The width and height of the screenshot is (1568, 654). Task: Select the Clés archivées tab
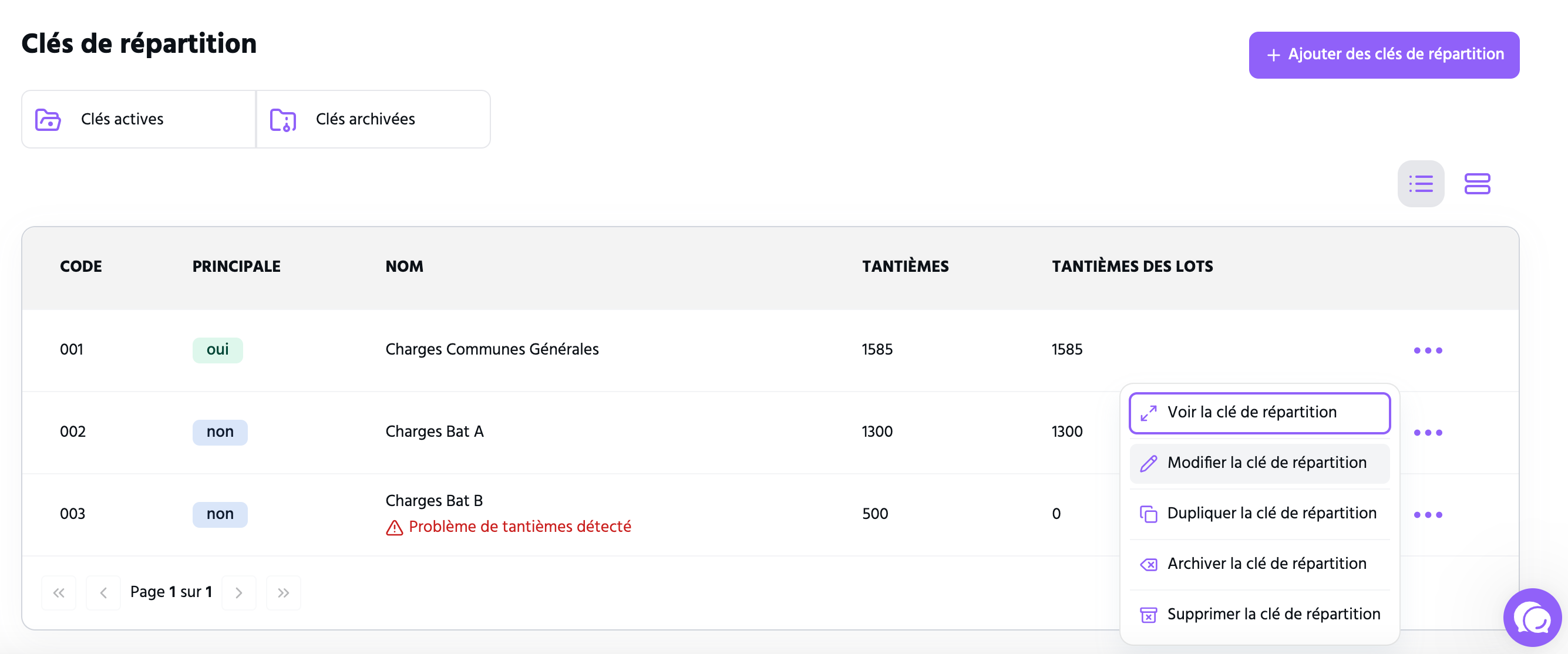pyautogui.click(x=373, y=119)
